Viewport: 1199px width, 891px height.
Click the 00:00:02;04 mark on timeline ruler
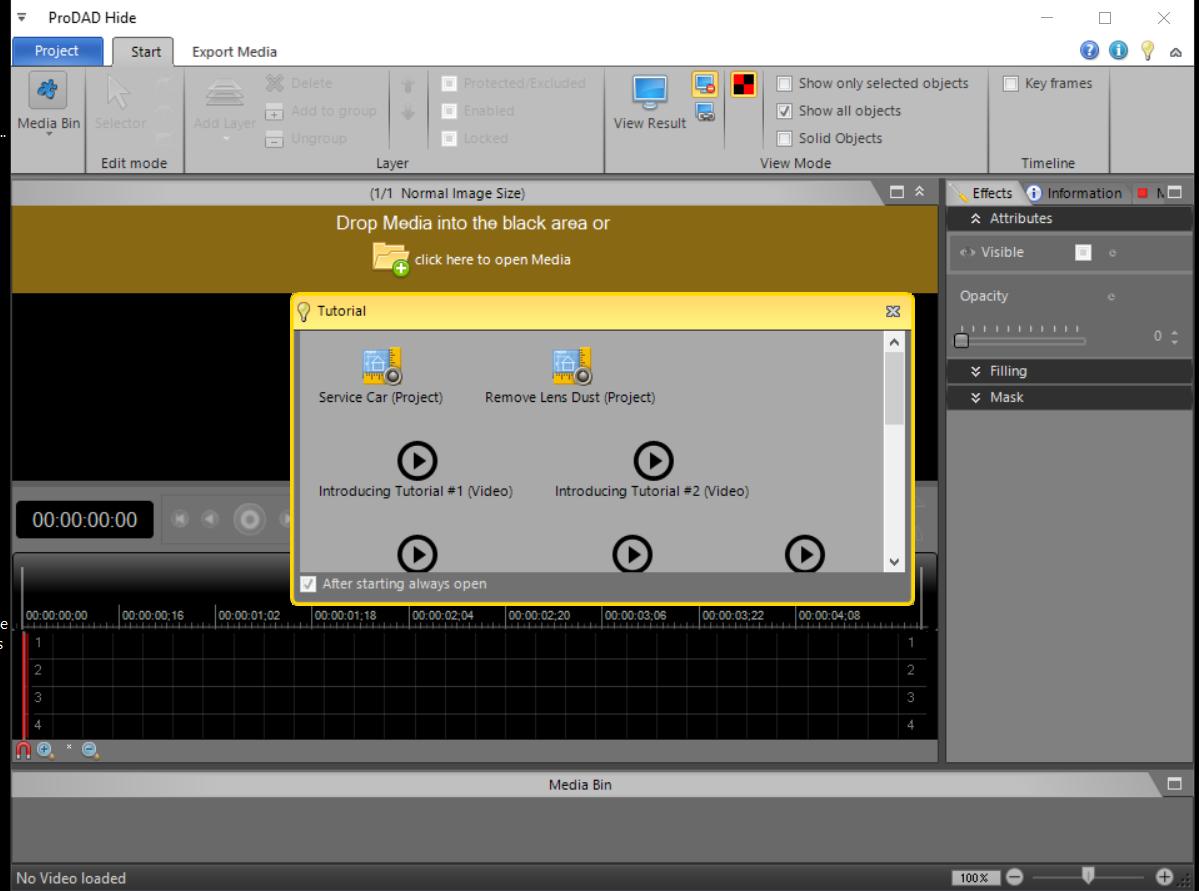coord(442,616)
